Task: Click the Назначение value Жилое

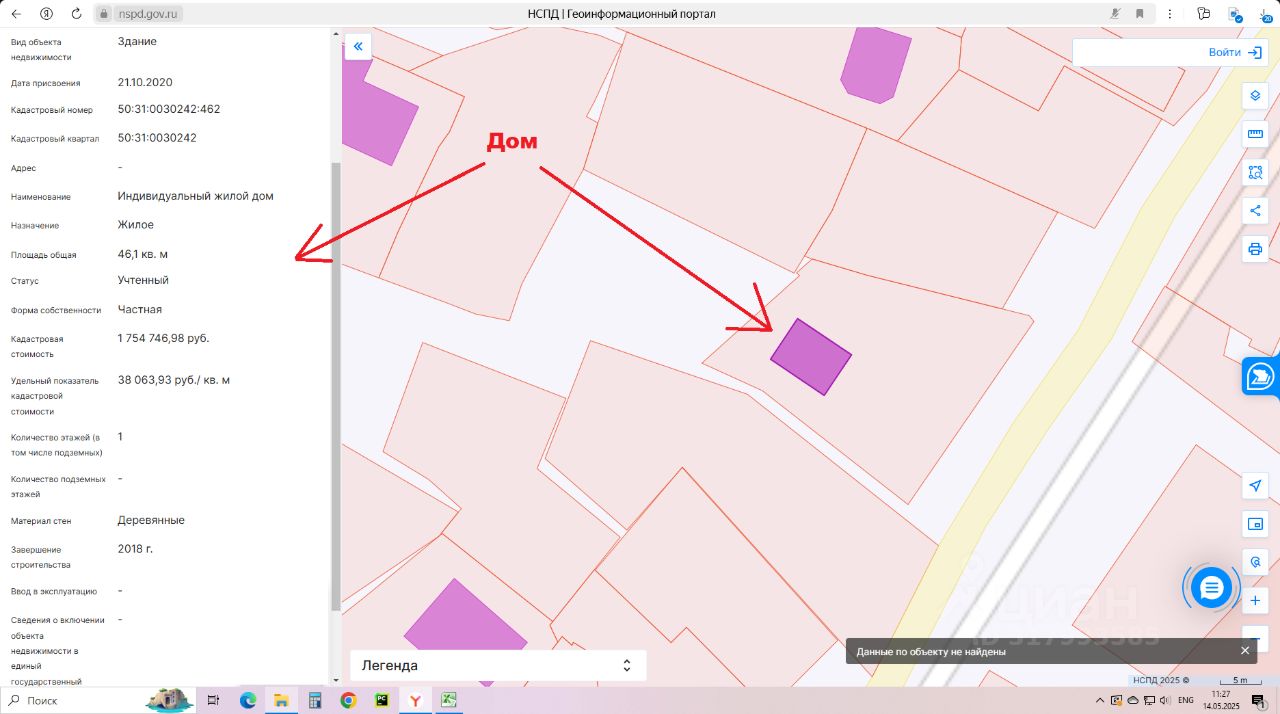Action: tap(136, 225)
